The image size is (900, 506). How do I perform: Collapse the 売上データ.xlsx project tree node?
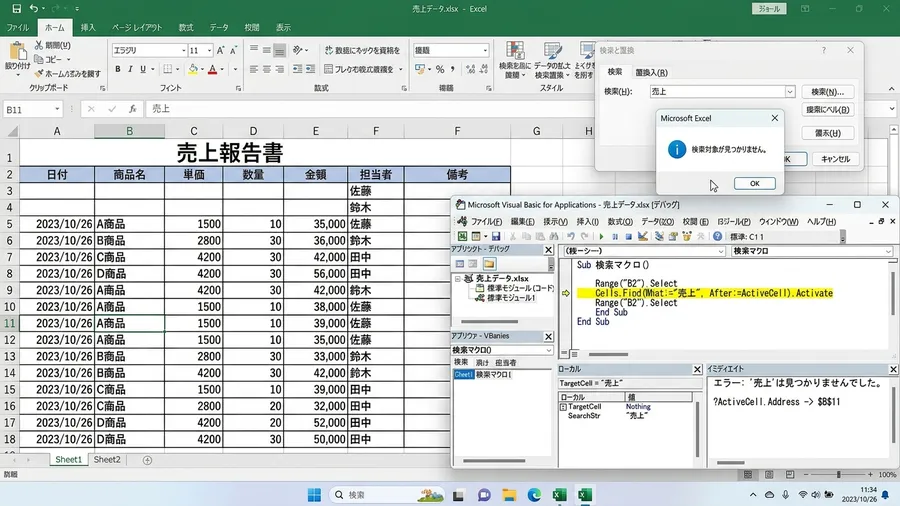(x=458, y=279)
